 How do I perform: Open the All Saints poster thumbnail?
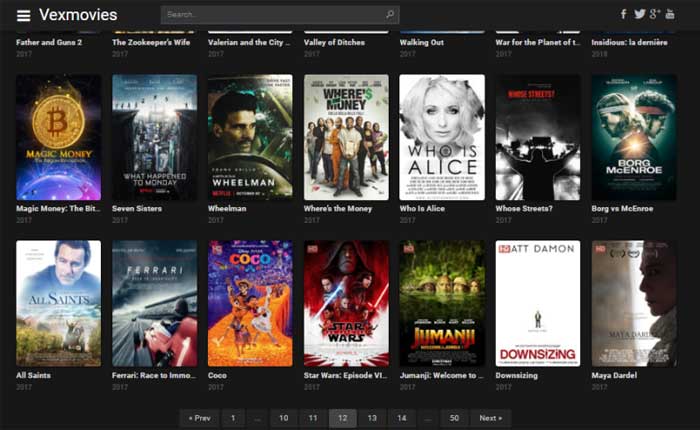coord(58,304)
